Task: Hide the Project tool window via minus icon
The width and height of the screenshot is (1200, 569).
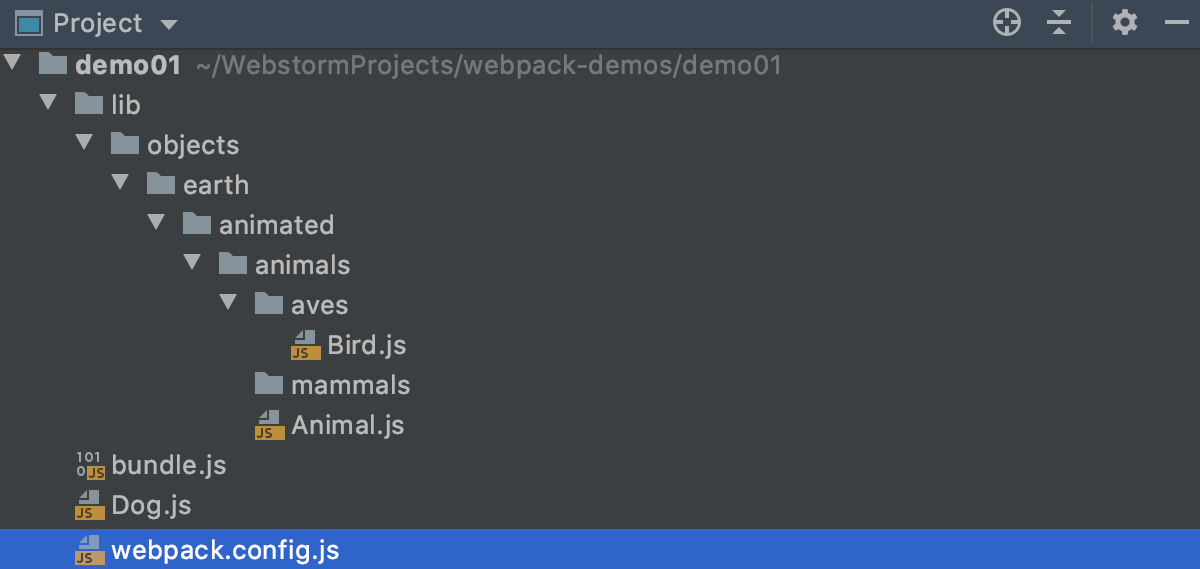Action: coord(1176,23)
